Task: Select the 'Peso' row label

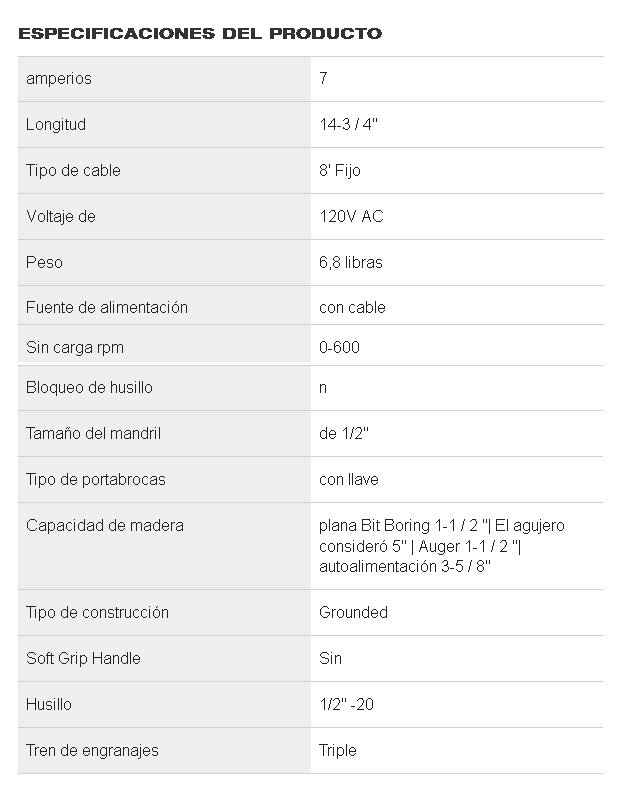Action: pyautogui.click(x=44, y=263)
